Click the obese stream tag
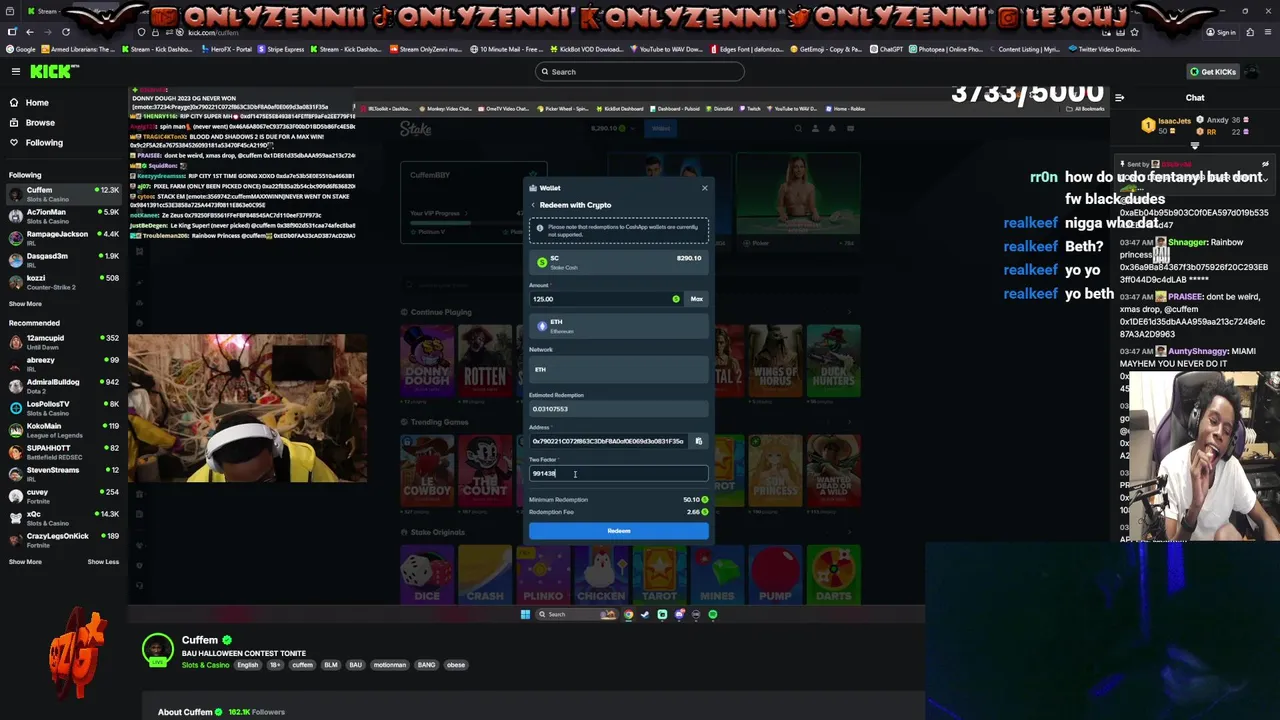 click(456, 665)
